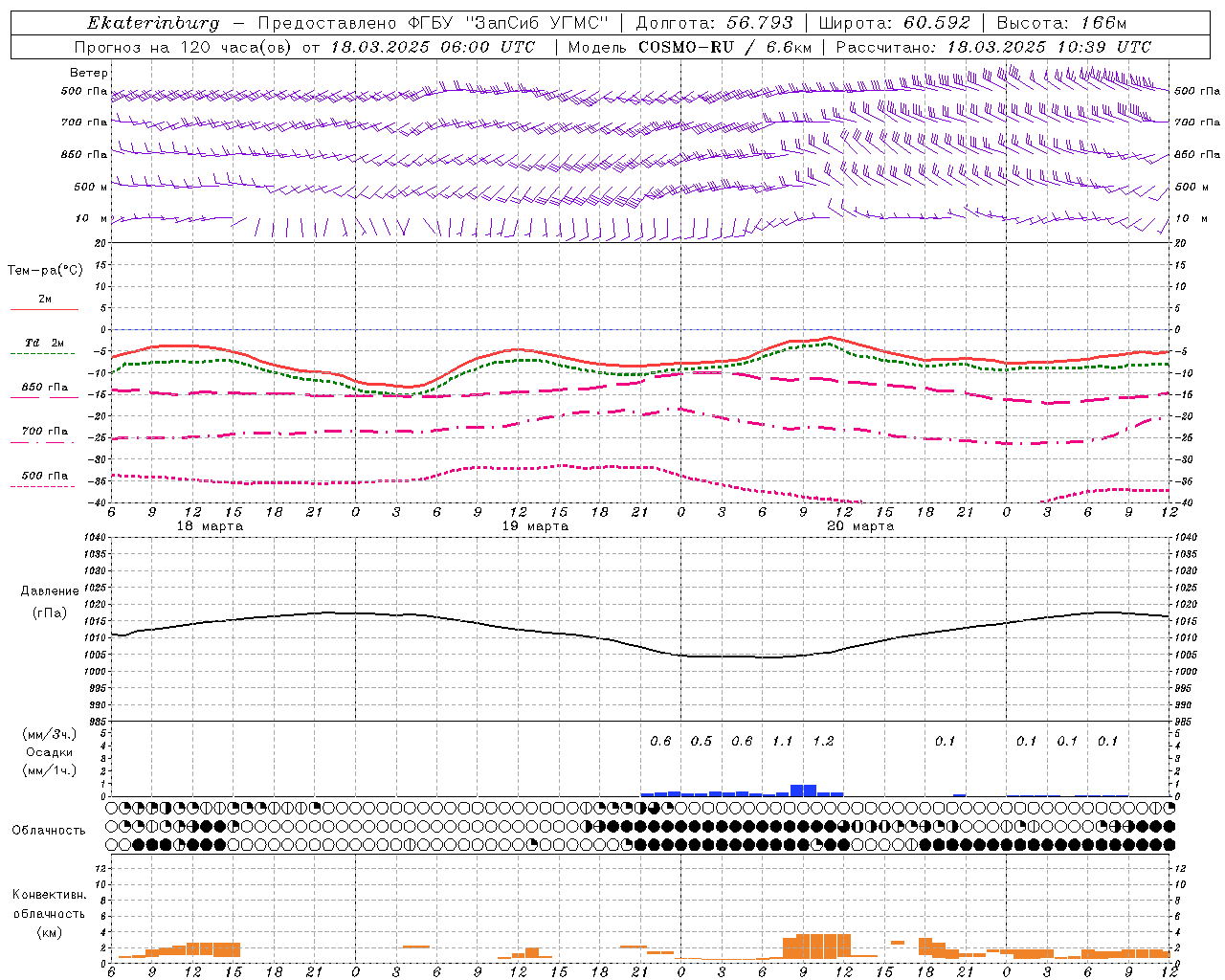This screenshot has height=980, width=1225.
Task: Select "700 гПа" entry in the temperature legend
Action: pos(44,432)
